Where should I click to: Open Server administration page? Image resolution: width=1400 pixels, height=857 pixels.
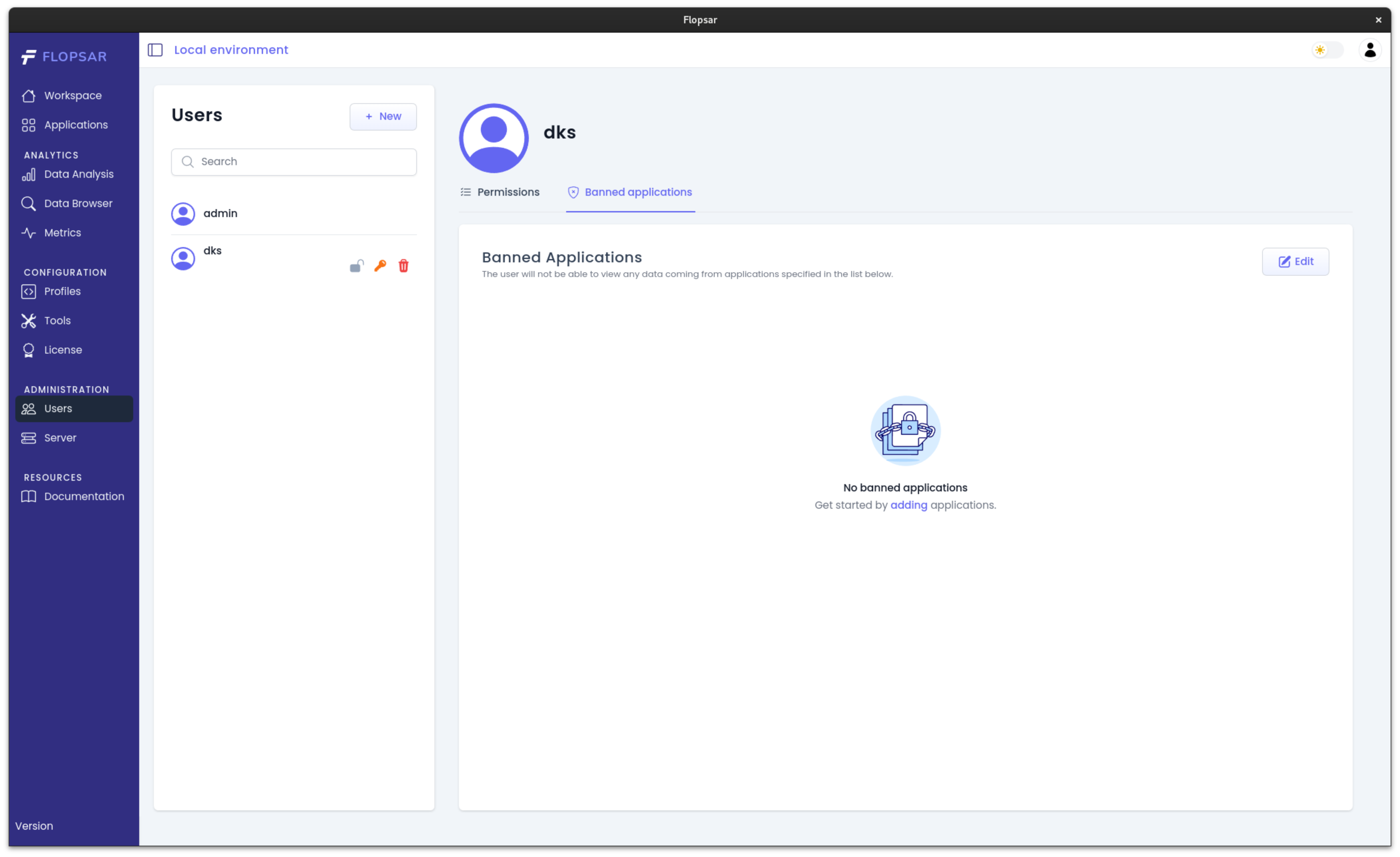[60, 438]
